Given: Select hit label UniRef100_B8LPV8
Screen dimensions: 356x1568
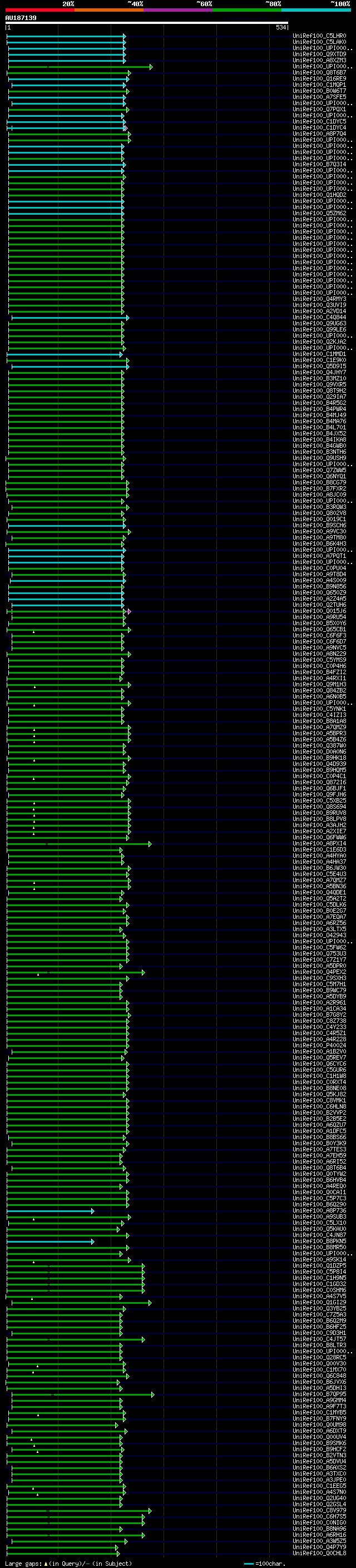Looking at the screenshot, I should [319, 819].
